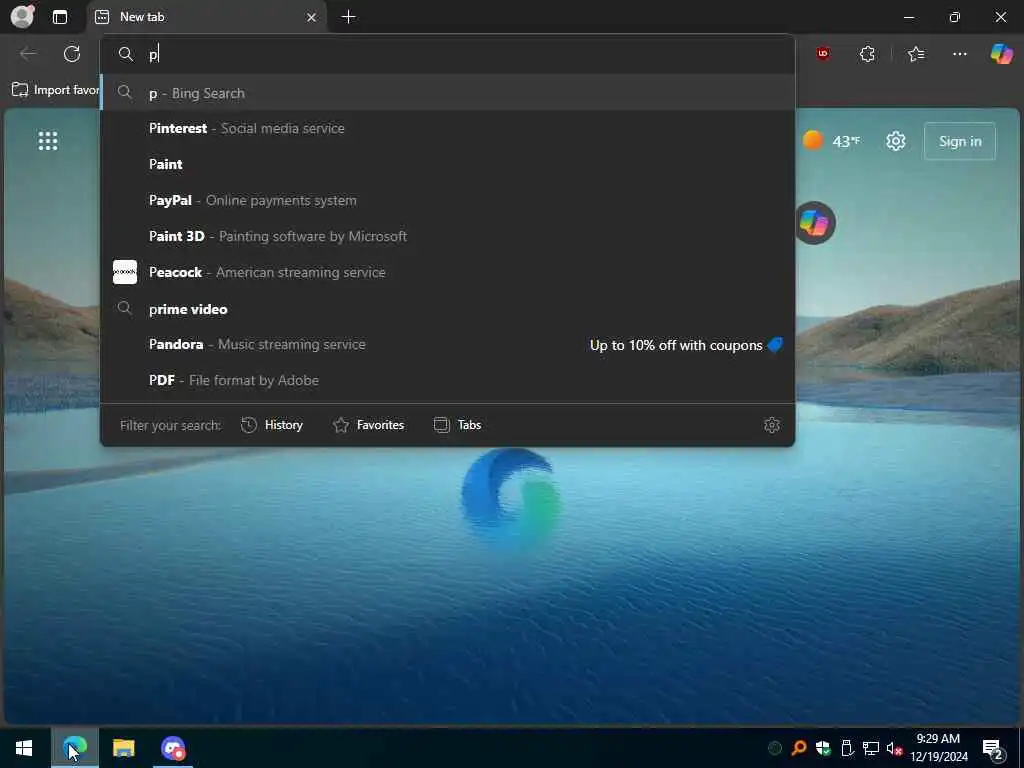Select the prime video search suggestion
Screen dimensions: 1024x768
[x=448, y=309]
